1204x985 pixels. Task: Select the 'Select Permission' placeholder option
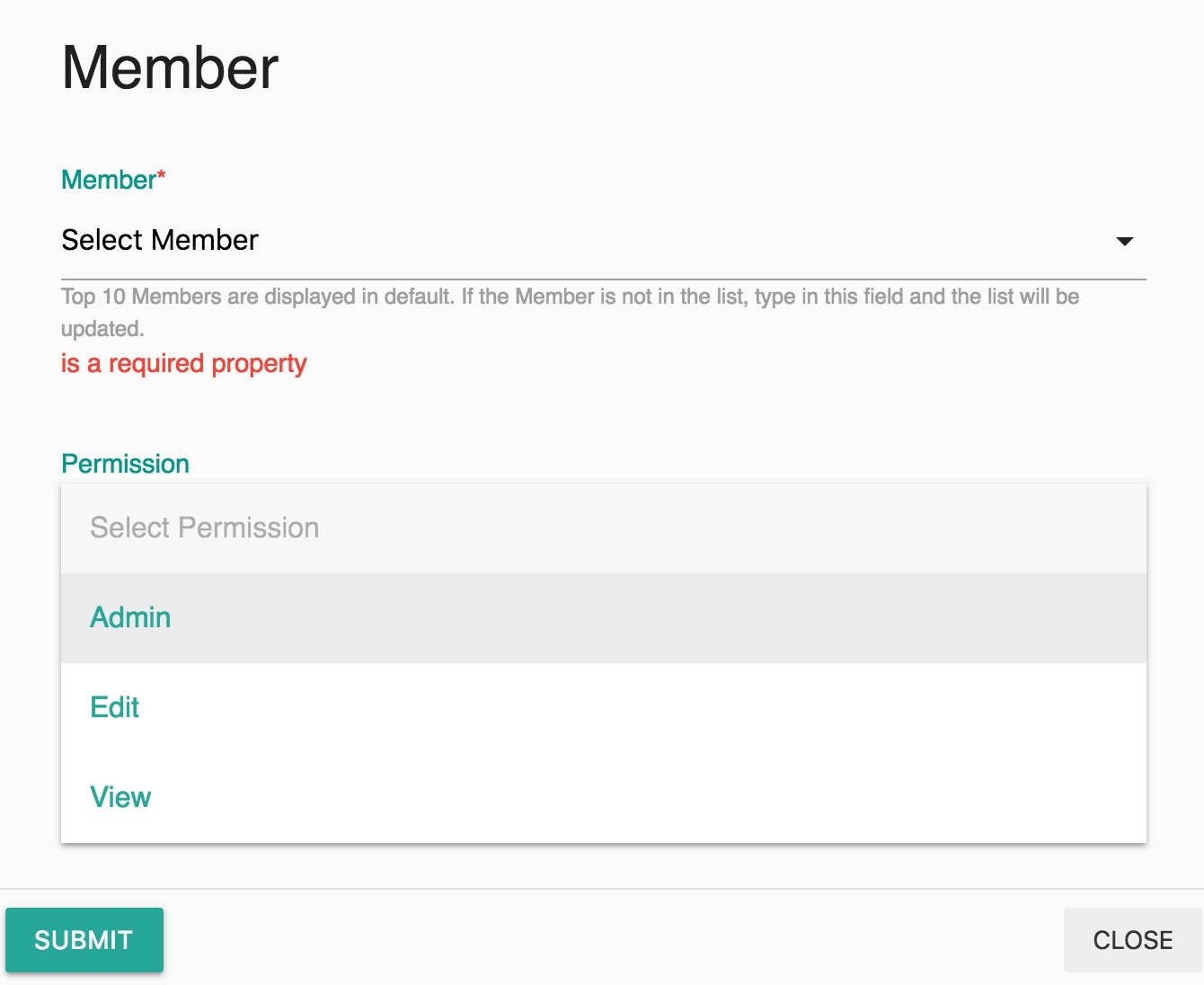[x=205, y=528]
